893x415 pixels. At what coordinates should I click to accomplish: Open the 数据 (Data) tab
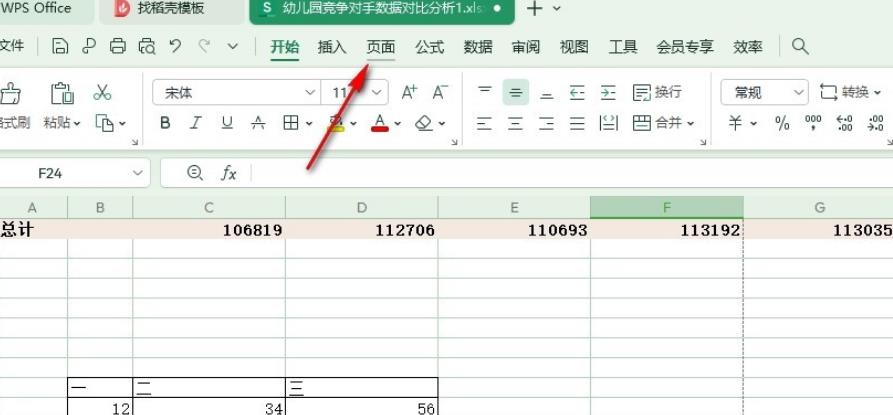478,47
